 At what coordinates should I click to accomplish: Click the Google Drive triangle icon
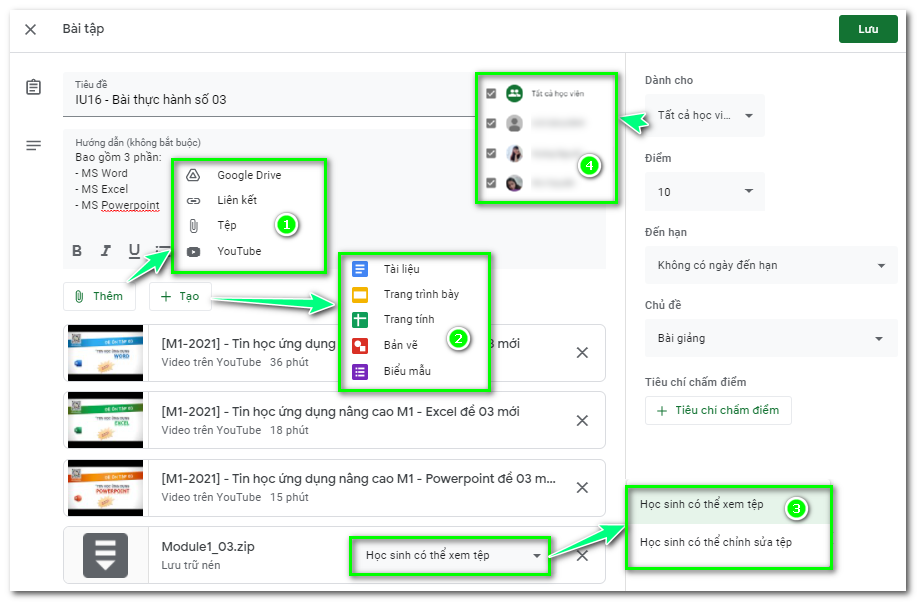coord(193,175)
